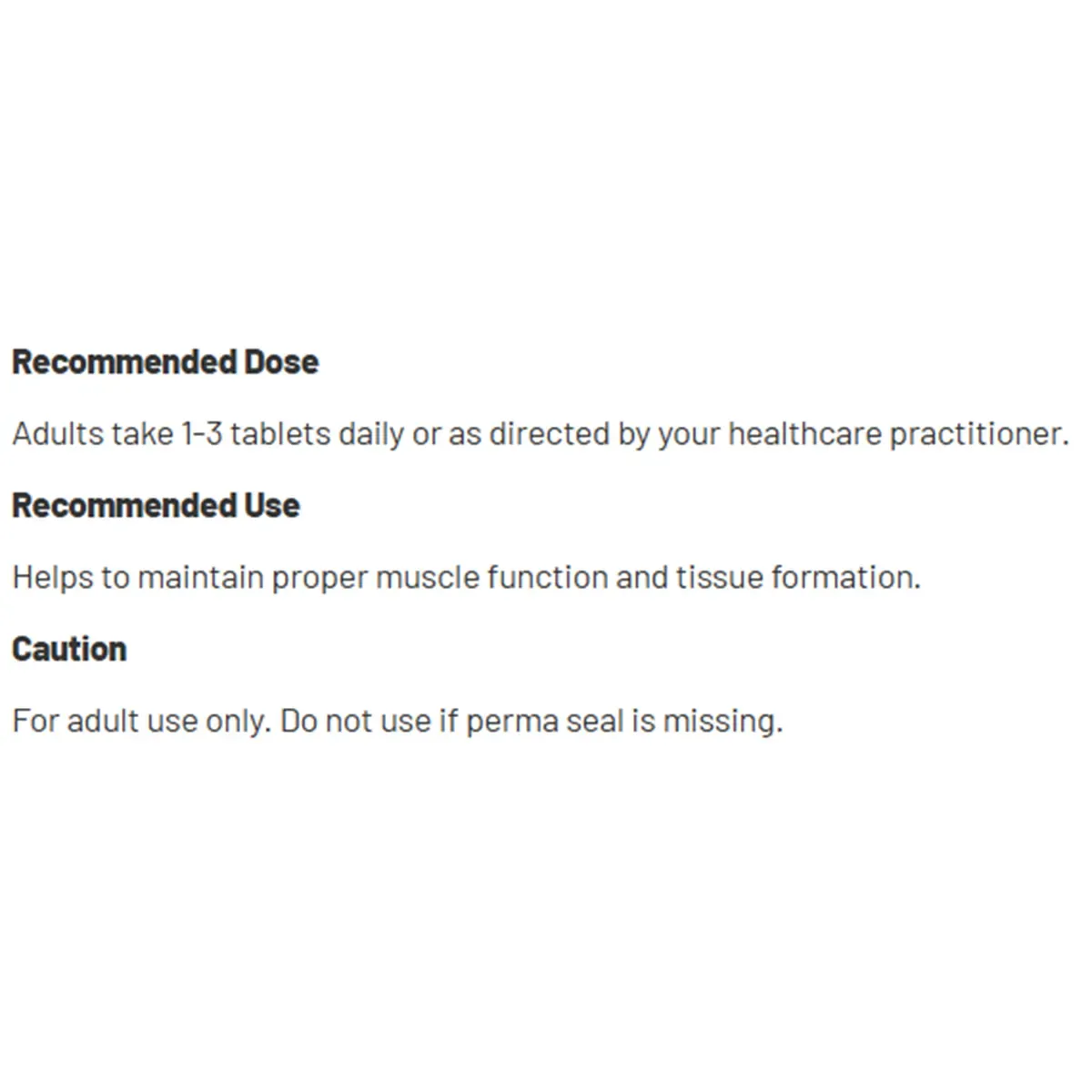This screenshot has width=1092, height=1092.
Task: Click "For adult use only" caution sentence
Action: pyautogui.click(x=141, y=722)
